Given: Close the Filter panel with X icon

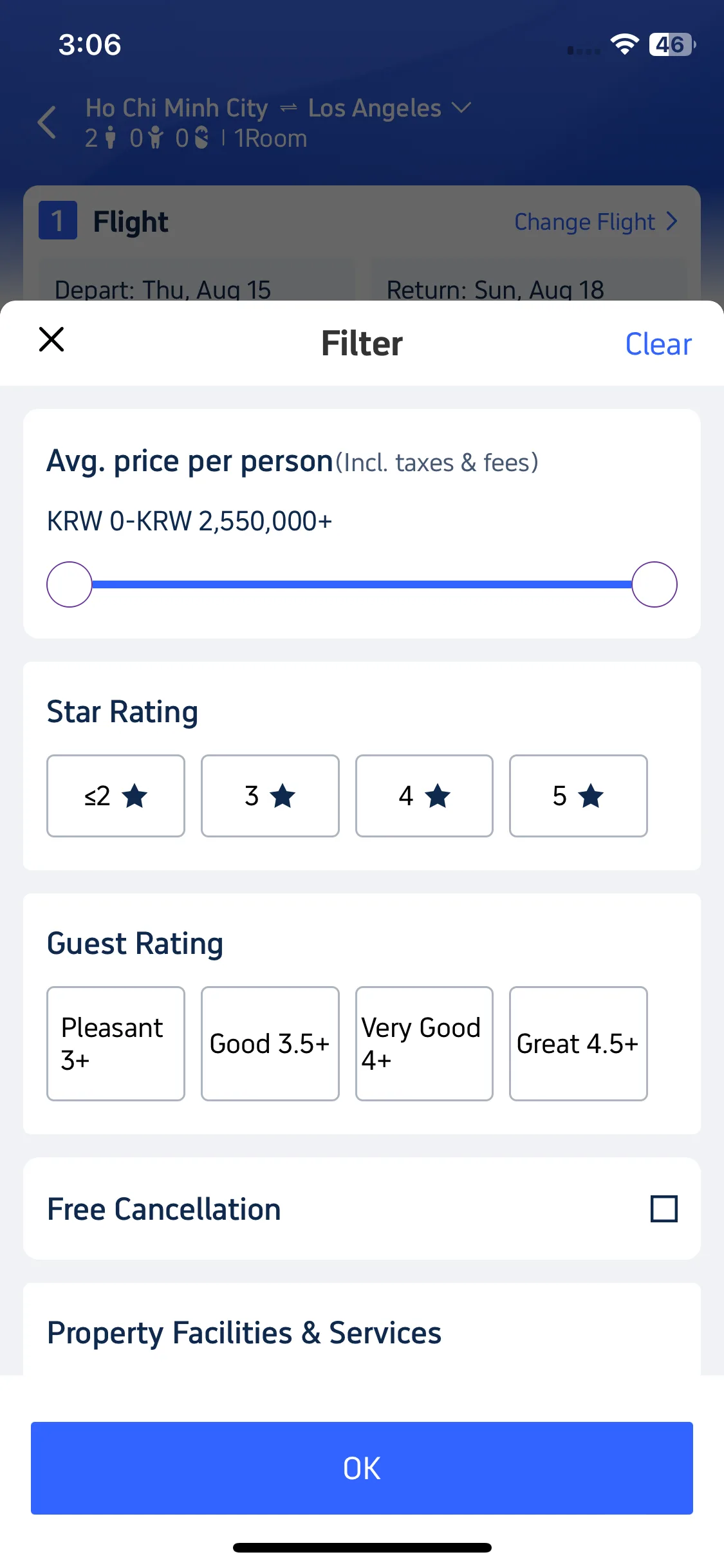Looking at the screenshot, I should (x=51, y=339).
